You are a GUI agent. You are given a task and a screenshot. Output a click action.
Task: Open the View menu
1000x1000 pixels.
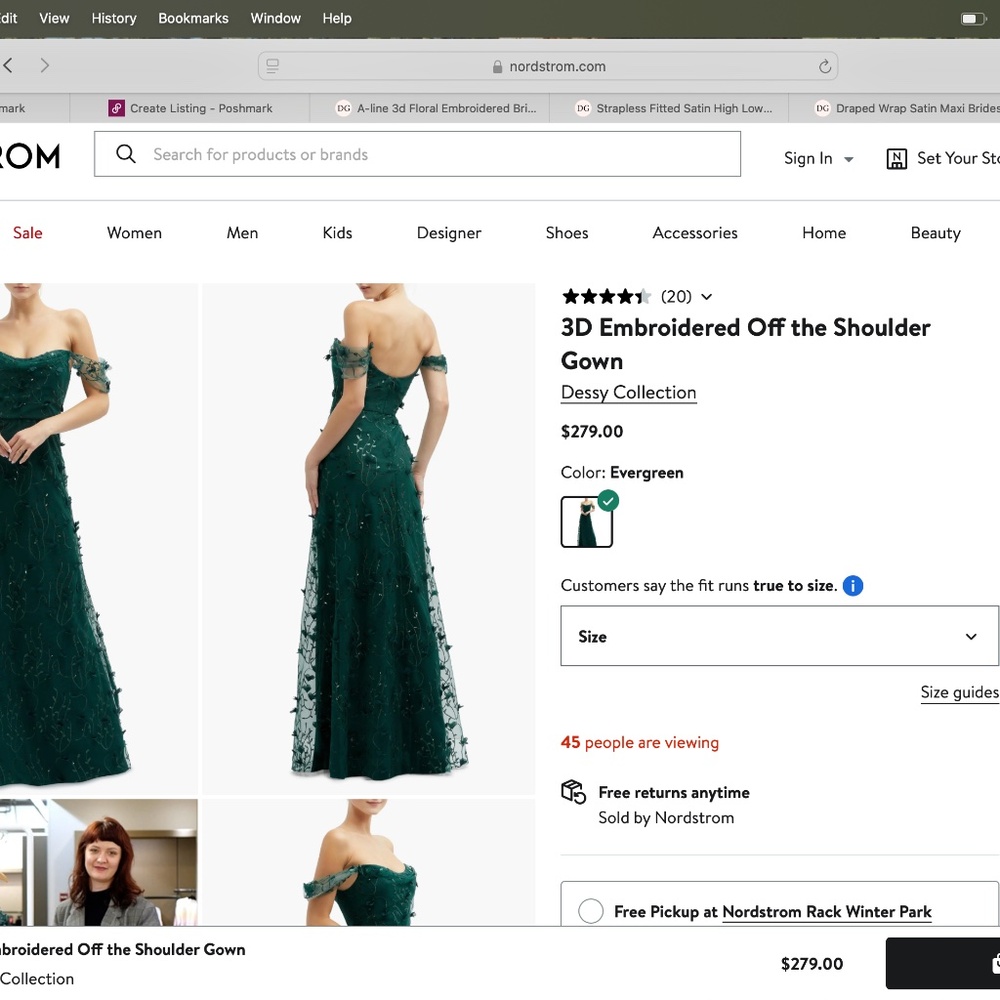[54, 18]
